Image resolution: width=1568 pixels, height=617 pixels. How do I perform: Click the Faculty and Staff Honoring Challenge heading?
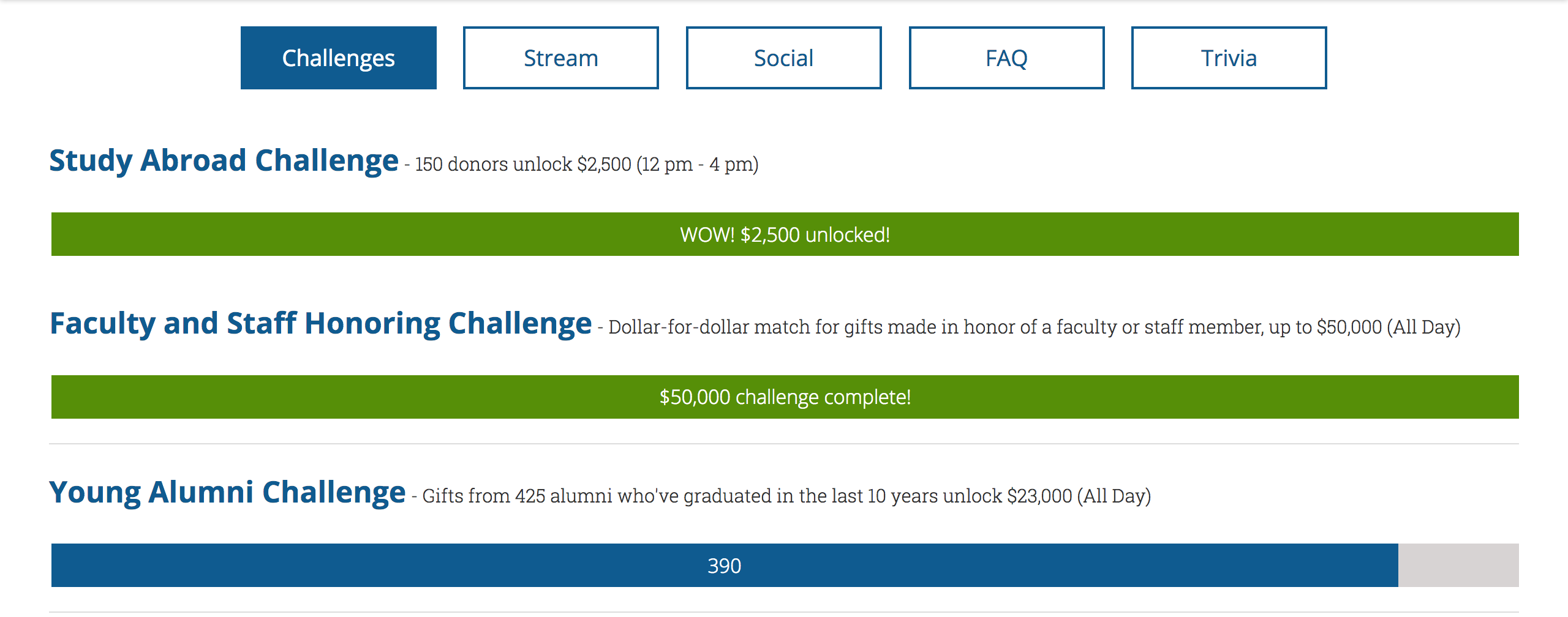click(320, 324)
